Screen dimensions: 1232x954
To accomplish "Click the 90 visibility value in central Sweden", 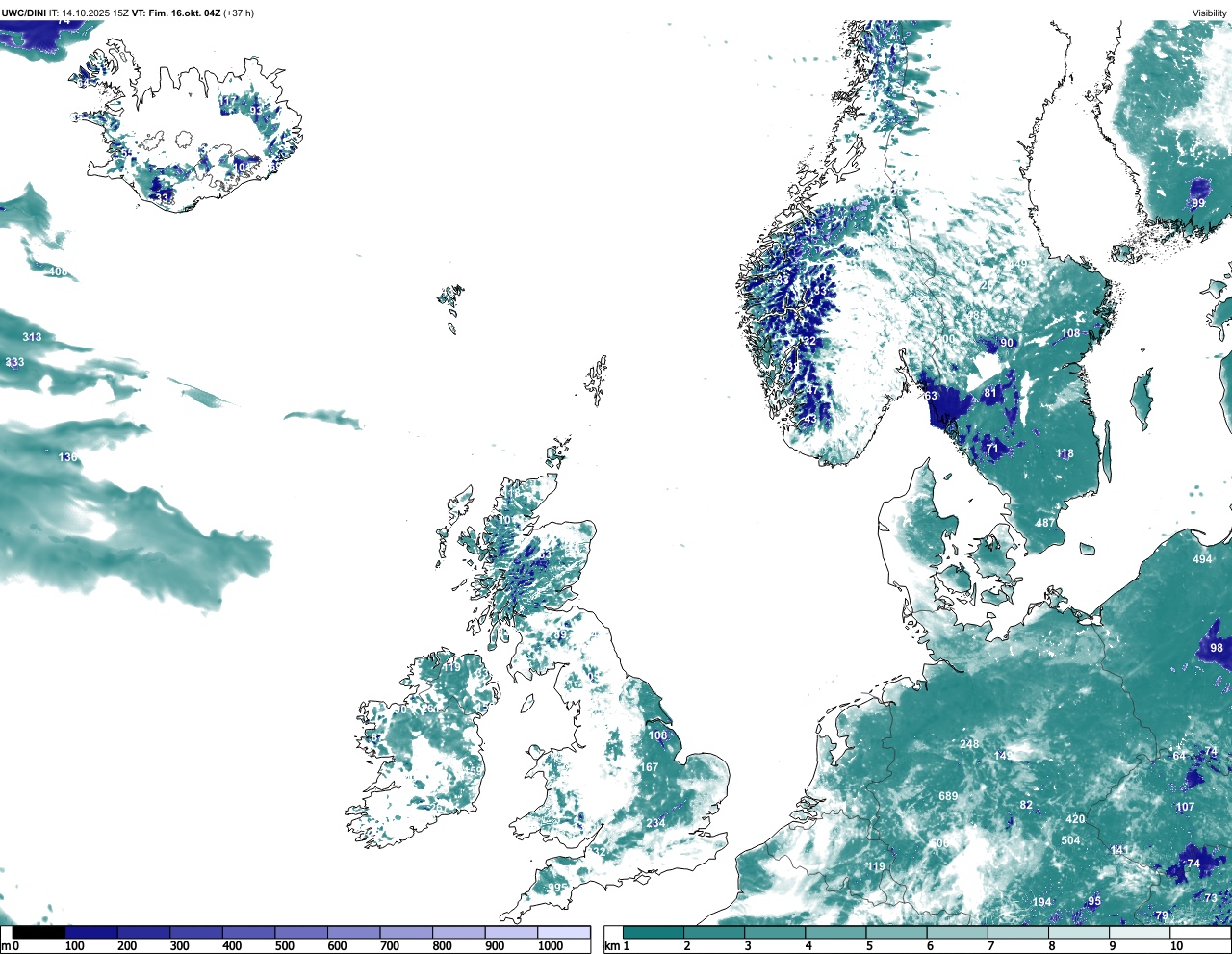I will pos(1007,343).
